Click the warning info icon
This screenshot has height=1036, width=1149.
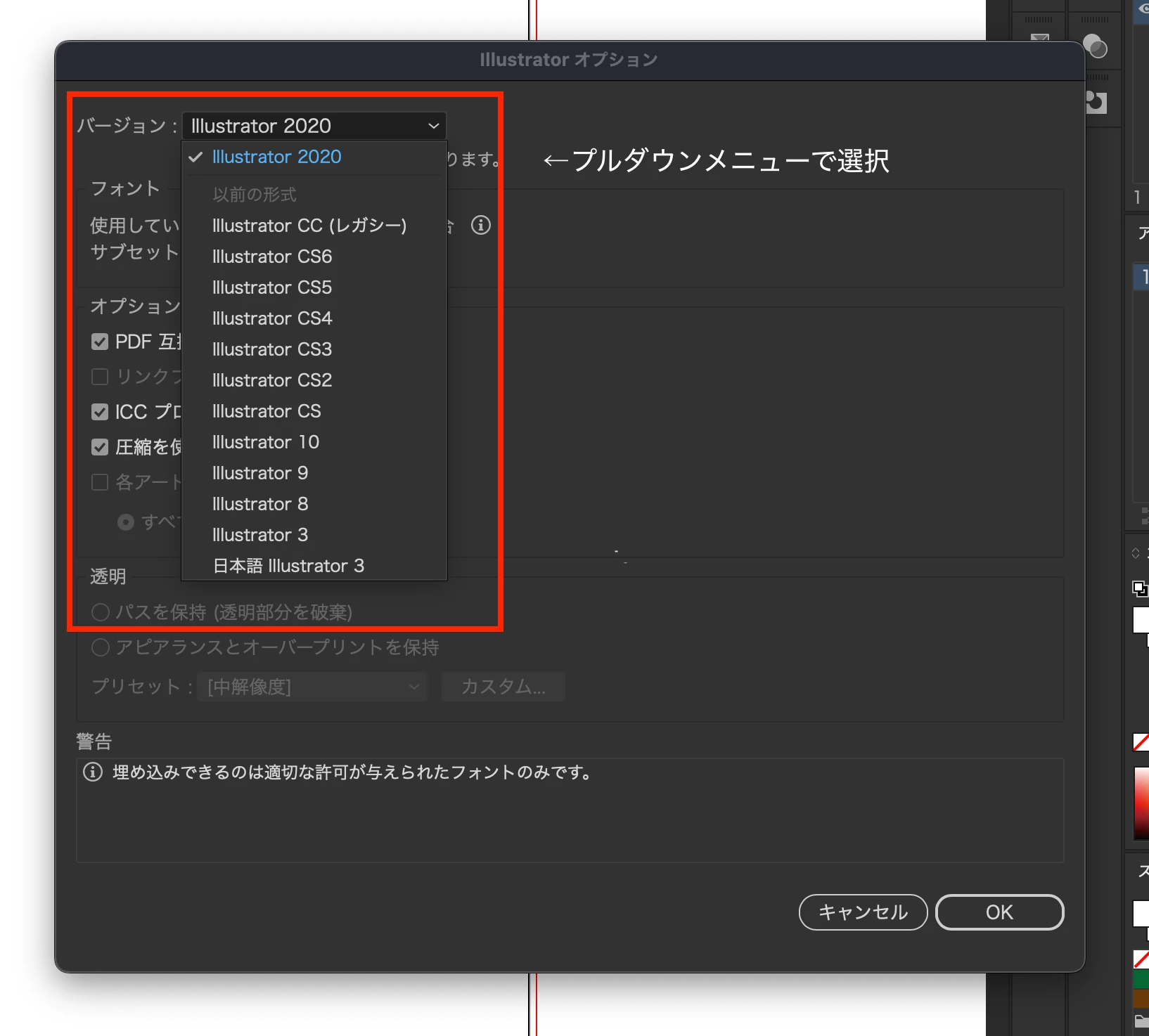pyautogui.click(x=93, y=772)
